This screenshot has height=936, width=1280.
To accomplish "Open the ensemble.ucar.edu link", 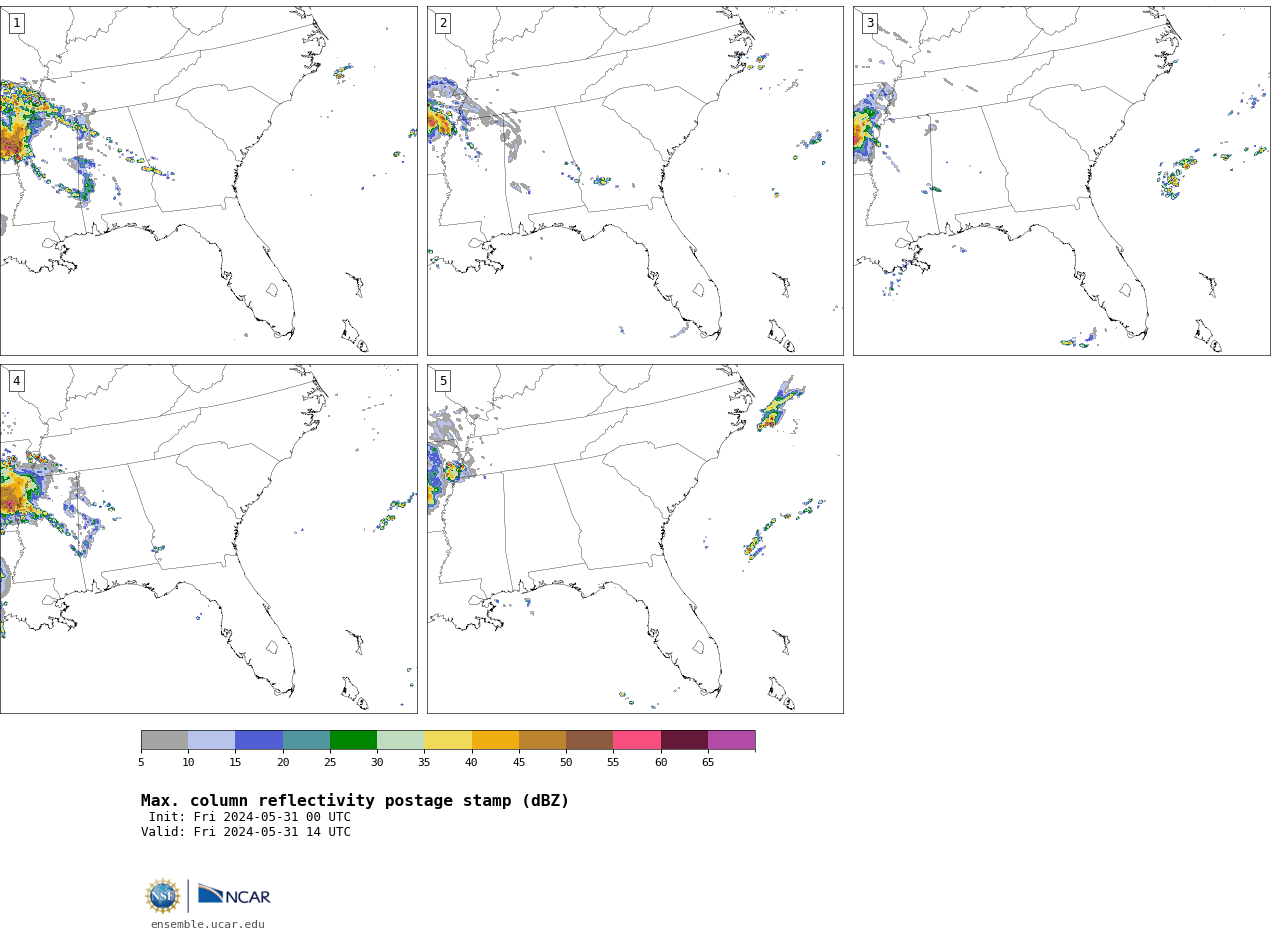I will (x=208, y=924).
